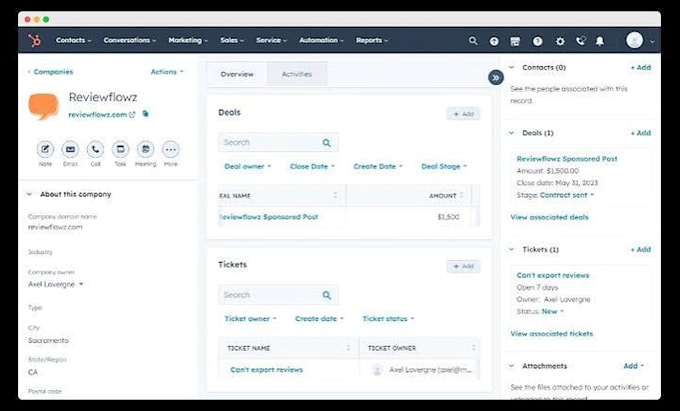Change company owner Axel Lovergne dropdown
Screen dimensions: 680x411
(x=56, y=284)
